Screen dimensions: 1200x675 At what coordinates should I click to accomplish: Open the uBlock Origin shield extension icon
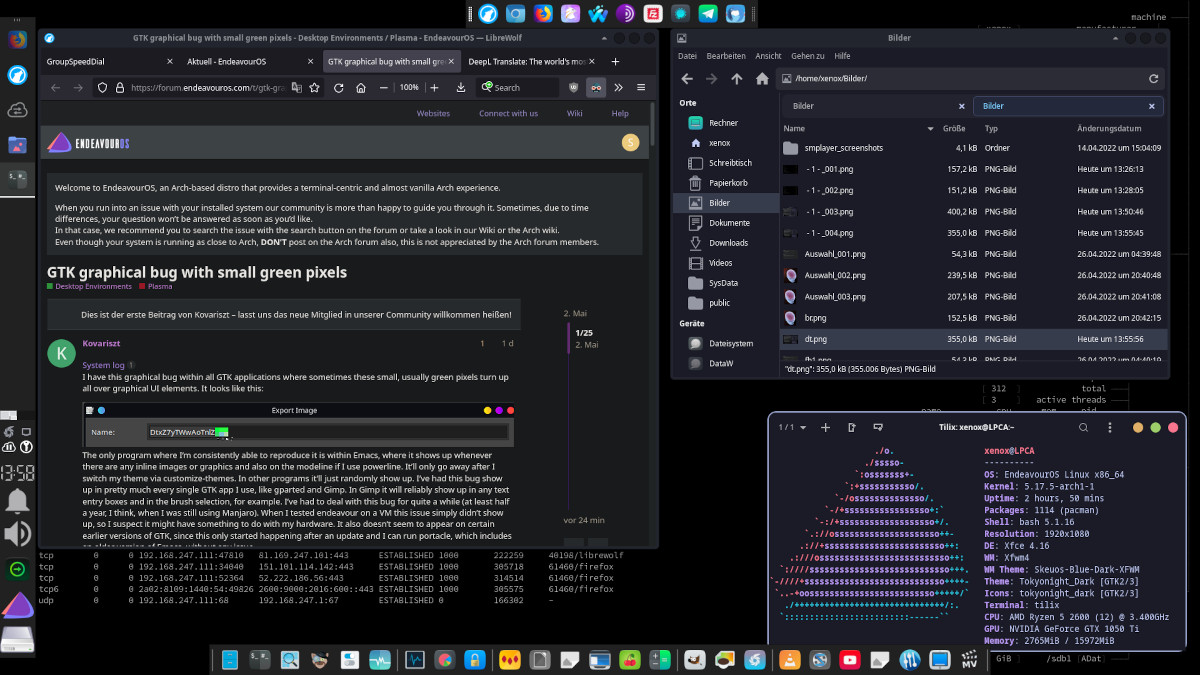[x=573, y=88]
